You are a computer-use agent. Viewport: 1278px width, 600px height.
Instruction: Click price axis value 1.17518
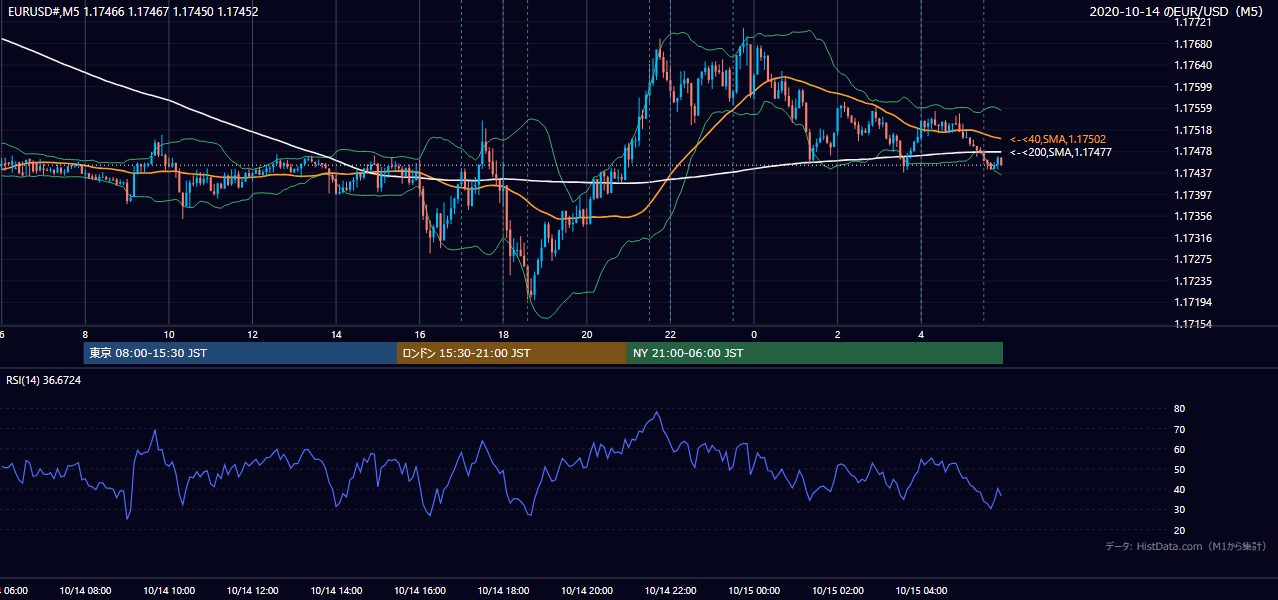1193,130
